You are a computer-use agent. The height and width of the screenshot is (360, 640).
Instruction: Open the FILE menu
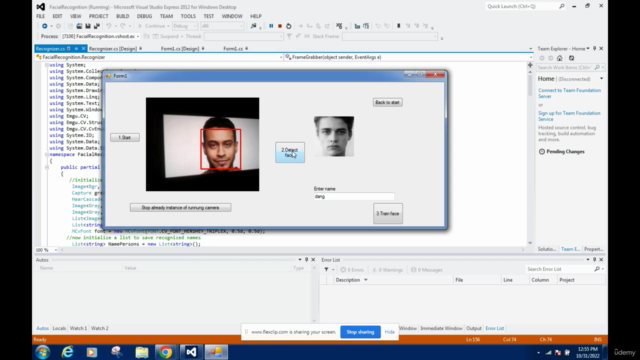[x=40, y=16]
